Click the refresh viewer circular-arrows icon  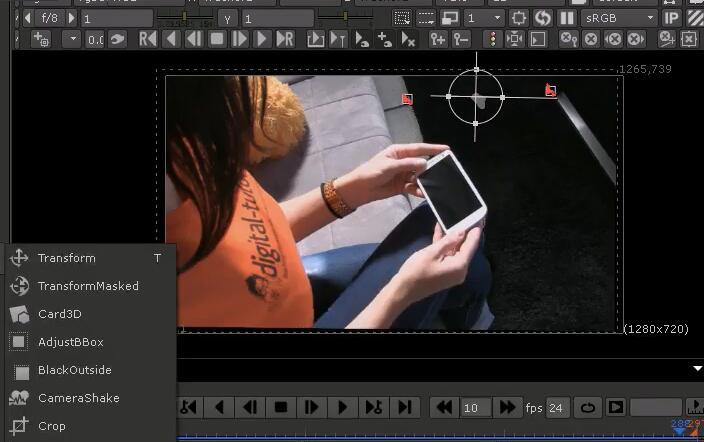coord(543,18)
